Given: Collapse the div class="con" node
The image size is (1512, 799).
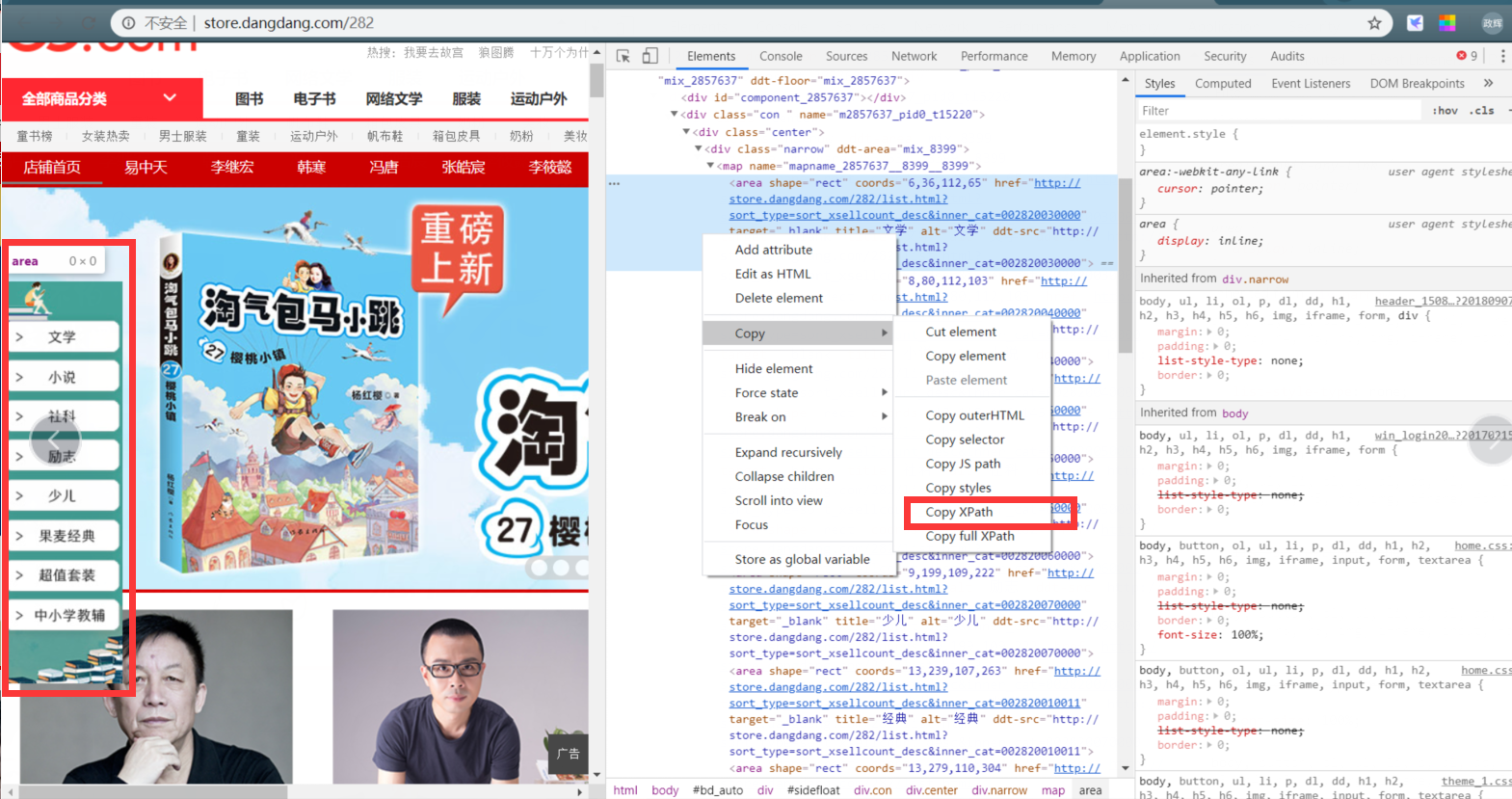Looking at the screenshot, I should (675, 114).
